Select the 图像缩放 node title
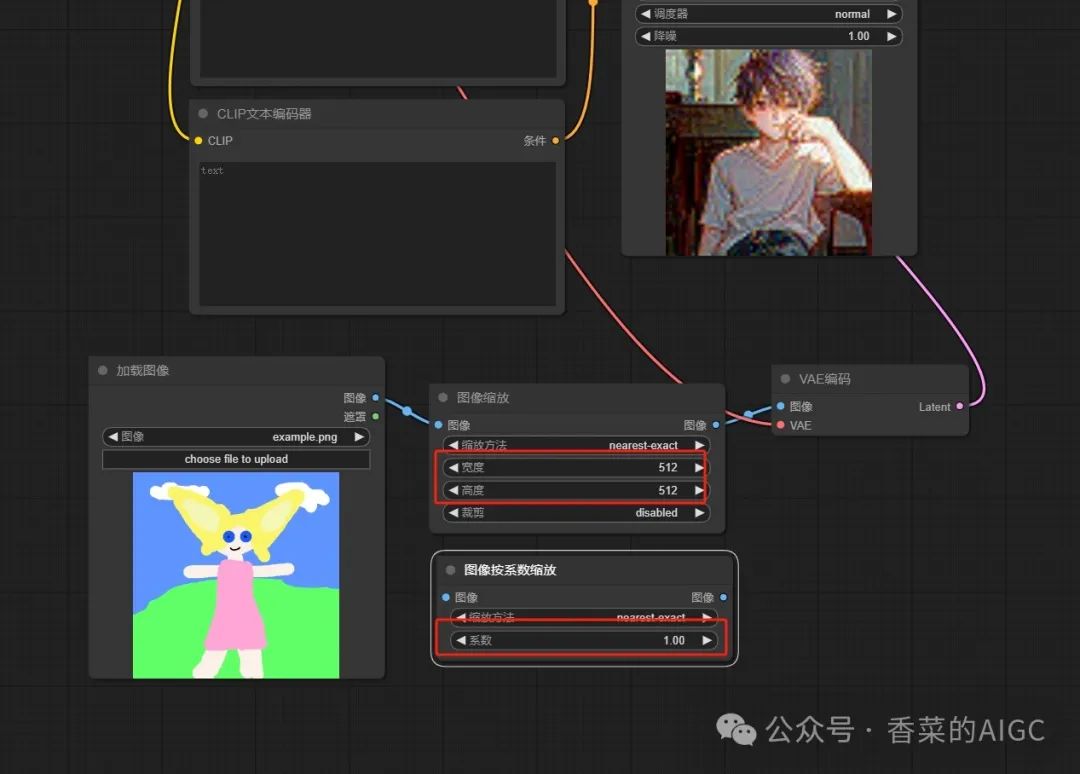 click(x=483, y=397)
